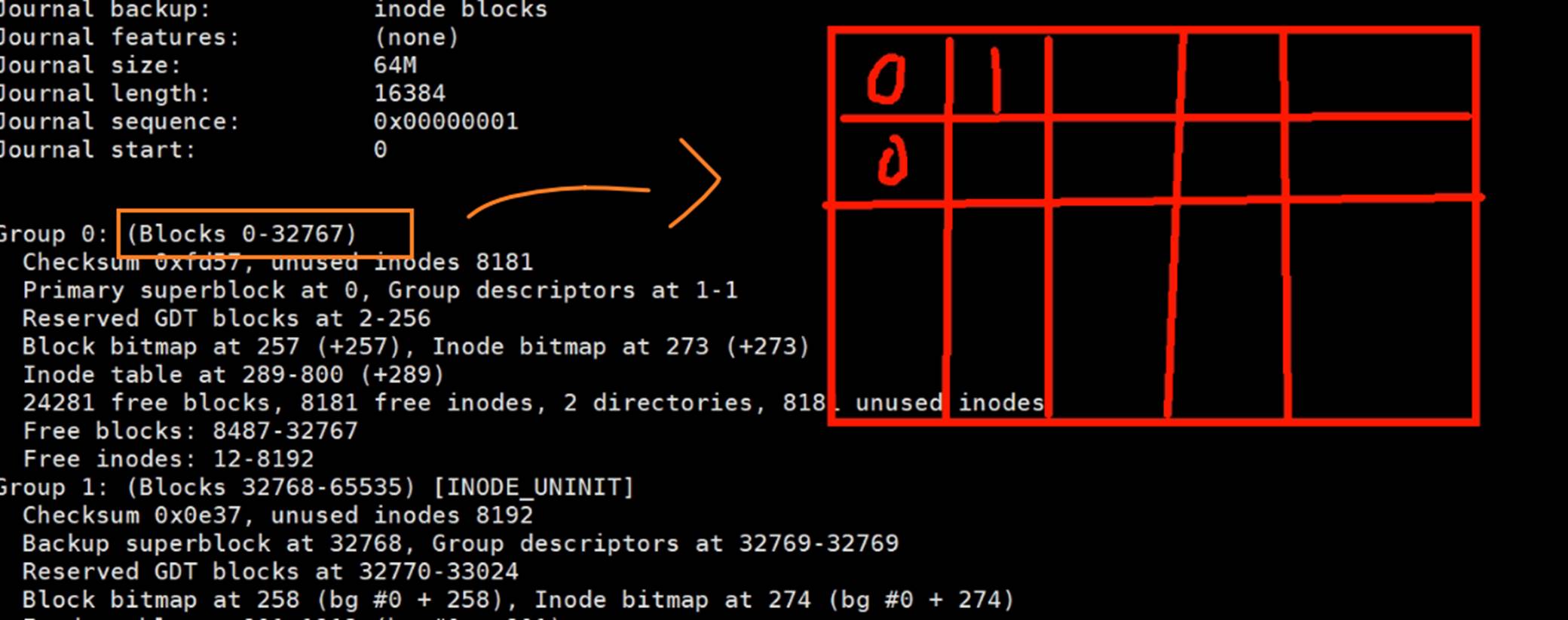The height and width of the screenshot is (620, 1568).
Task: Click the orange-boxed "(Blocks 0-32767)" text
Action: click(x=241, y=234)
